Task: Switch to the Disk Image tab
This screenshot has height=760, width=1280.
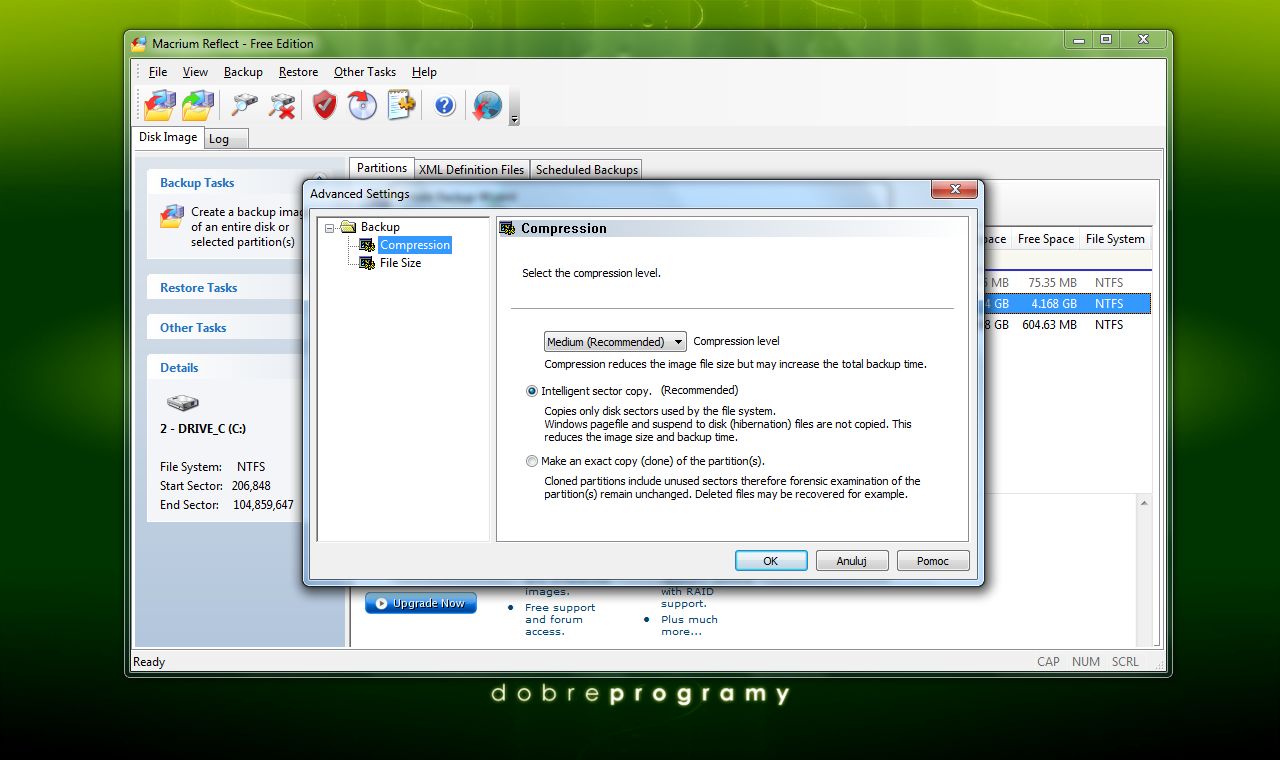Action: (168, 137)
